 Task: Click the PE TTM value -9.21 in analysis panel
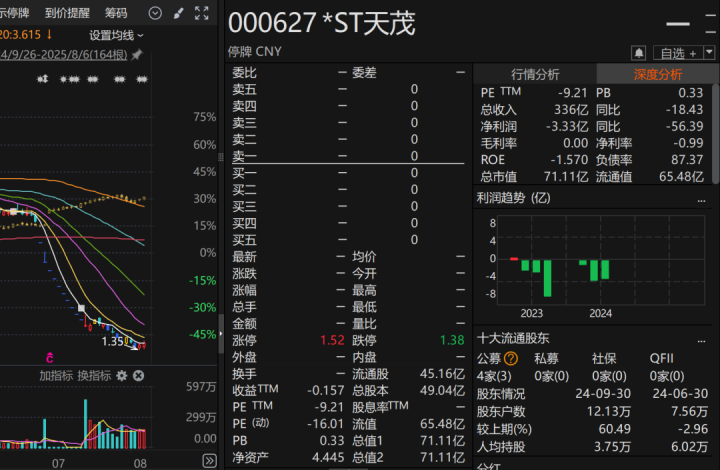click(x=573, y=93)
